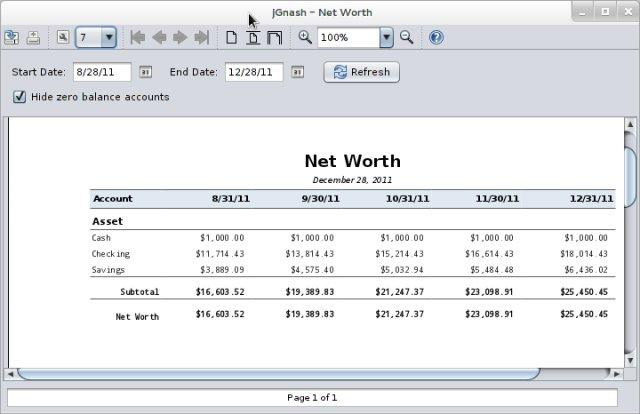Click the vertical scrollbar thumb
Screen dimensions: 640x414
(630, 178)
